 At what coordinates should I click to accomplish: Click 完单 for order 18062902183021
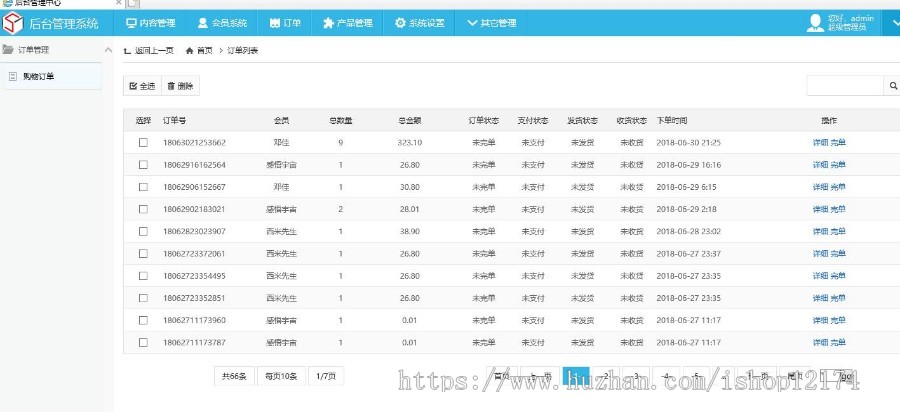pos(838,209)
